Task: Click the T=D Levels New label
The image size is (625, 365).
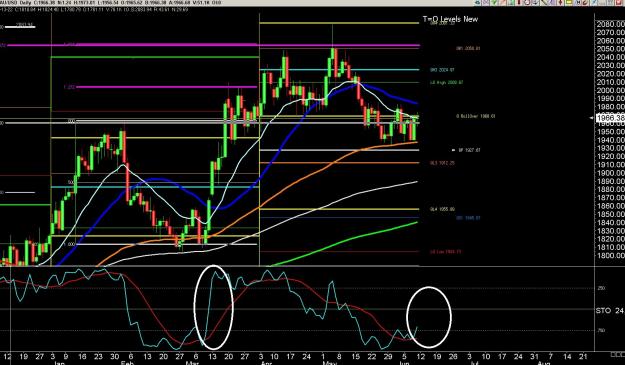Action: 450,19
